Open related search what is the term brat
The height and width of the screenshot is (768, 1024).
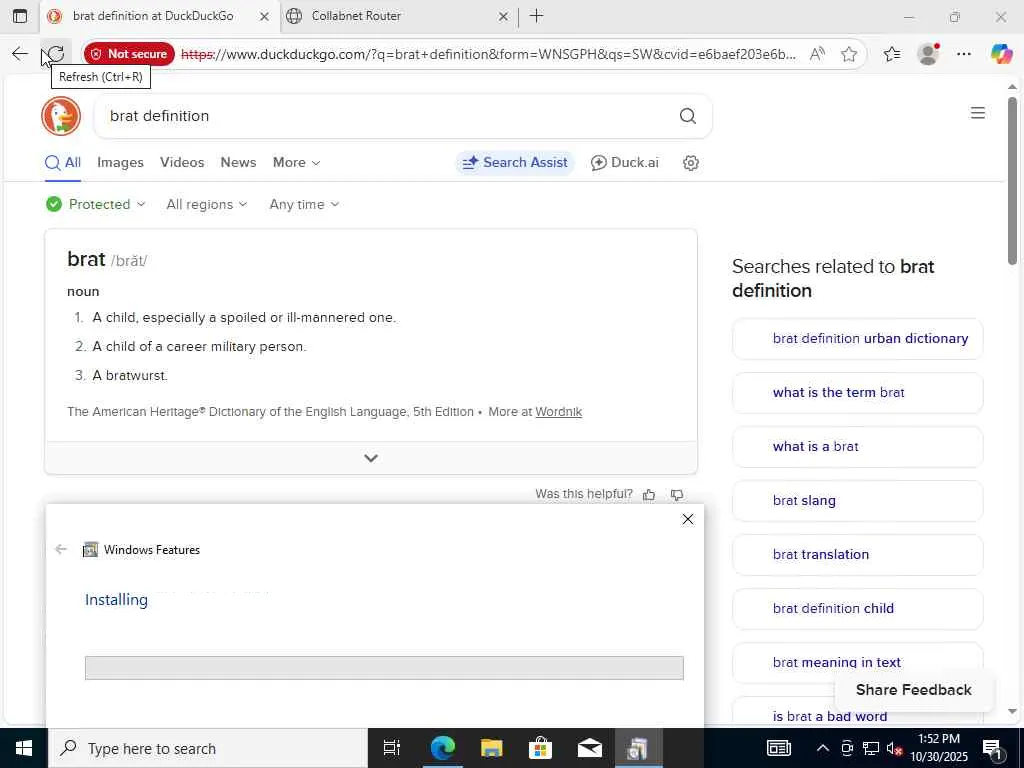tap(857, 392)
